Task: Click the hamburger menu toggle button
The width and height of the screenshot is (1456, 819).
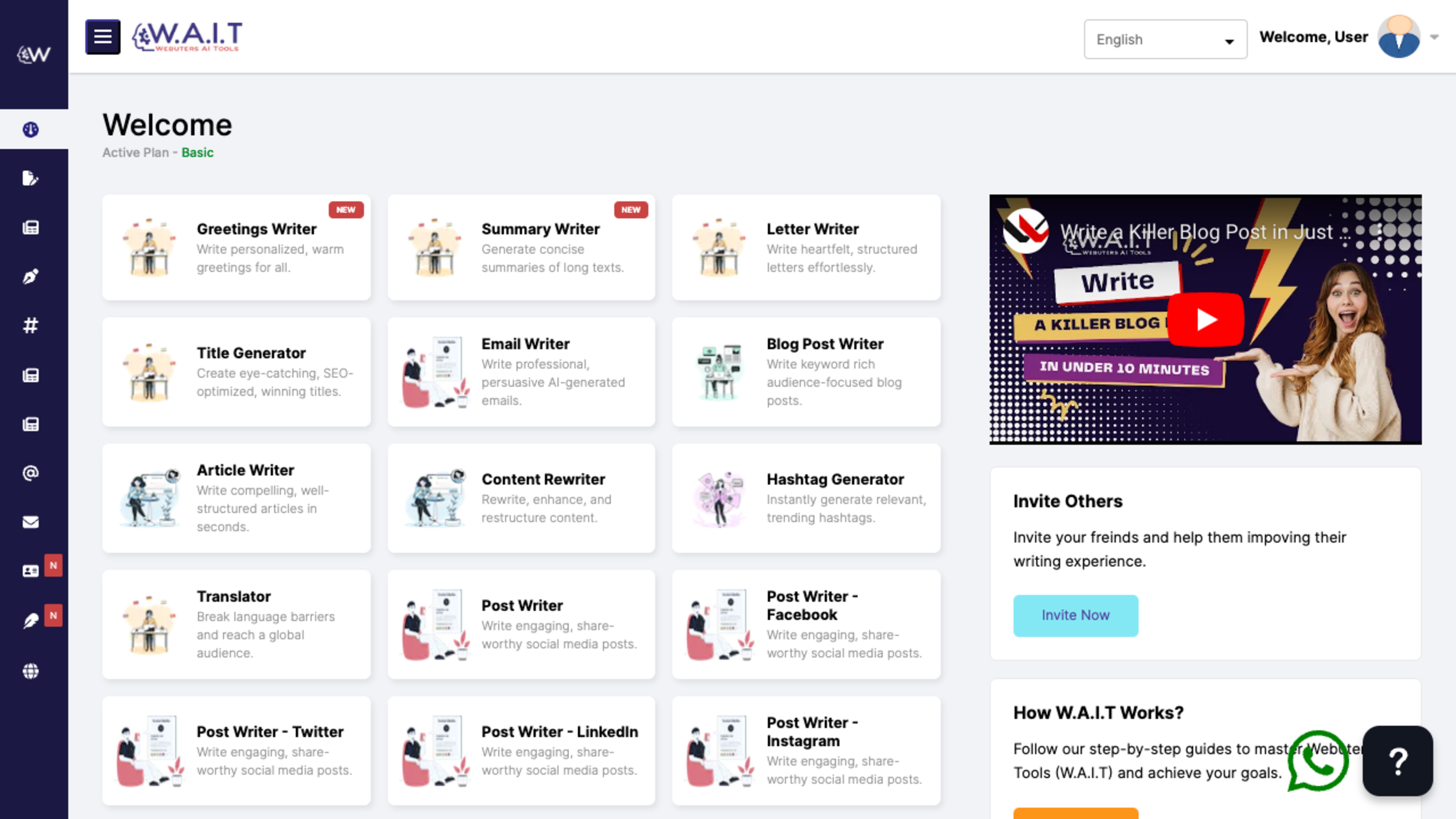Action: click(x=102, y=37)
